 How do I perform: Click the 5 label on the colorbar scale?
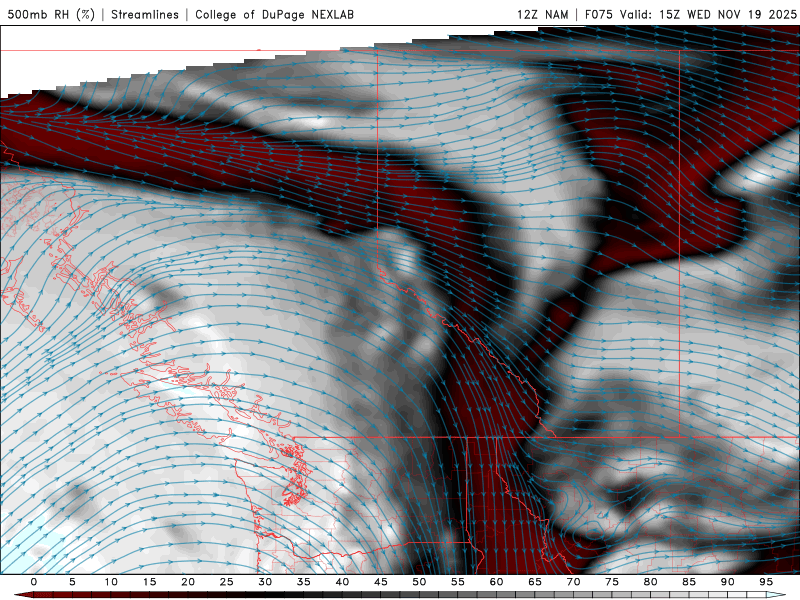pos(72,582)
